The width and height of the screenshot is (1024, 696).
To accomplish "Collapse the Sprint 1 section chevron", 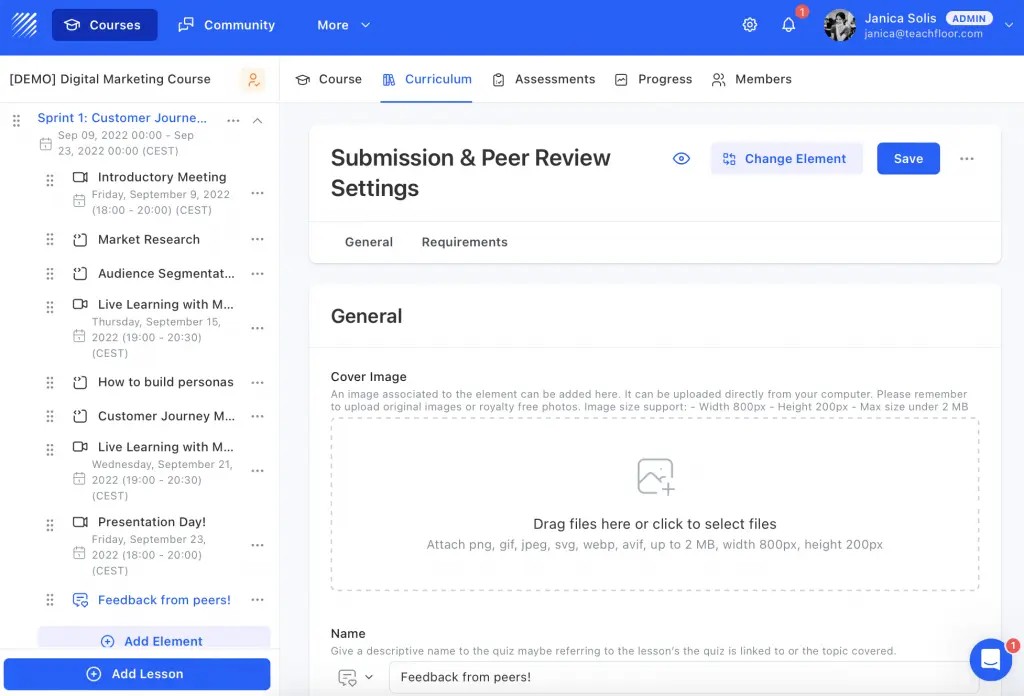I will [257, 121].
